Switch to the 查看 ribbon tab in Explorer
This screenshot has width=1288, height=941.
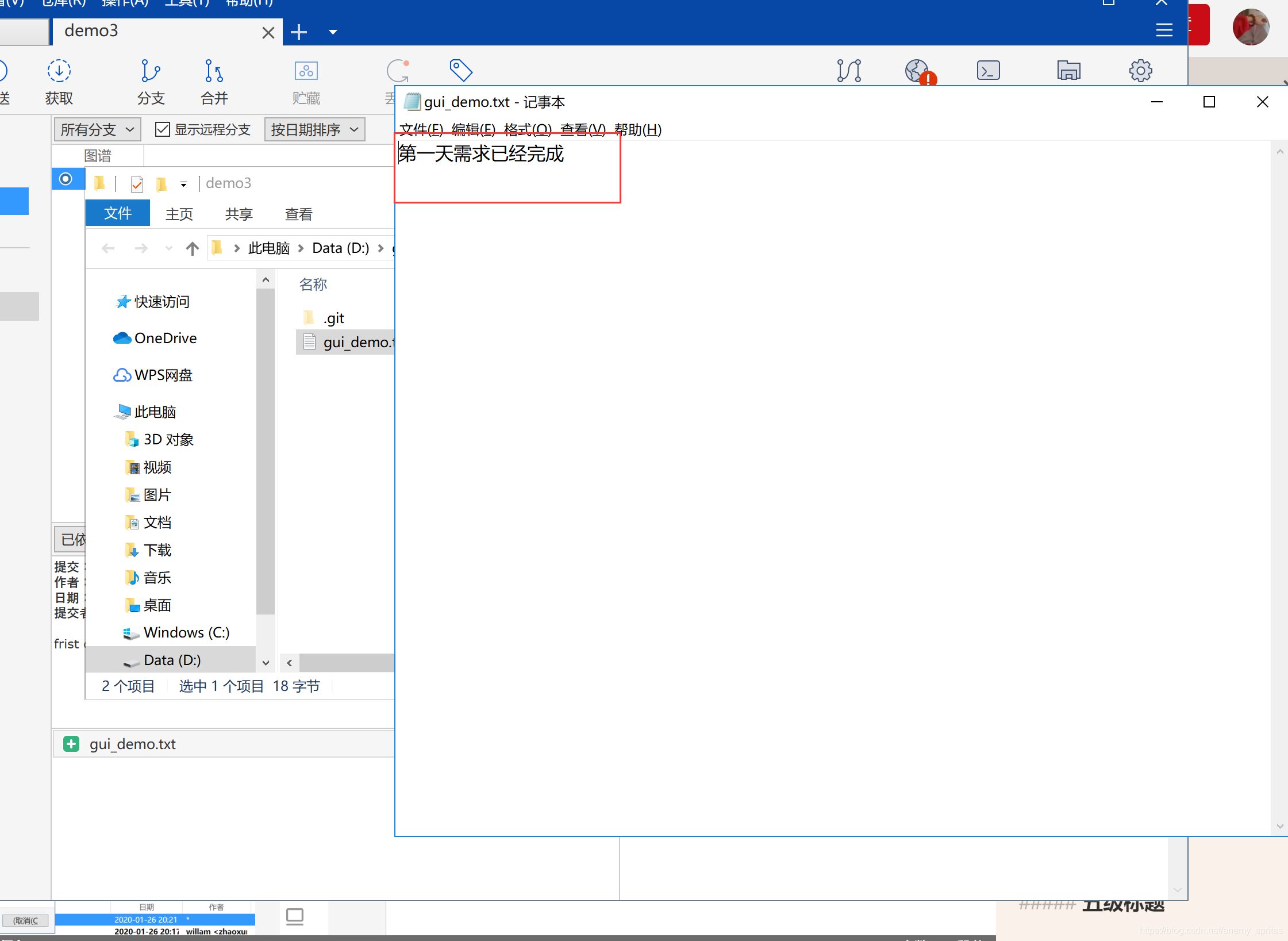pyautogui.click(x=298, y=214)
